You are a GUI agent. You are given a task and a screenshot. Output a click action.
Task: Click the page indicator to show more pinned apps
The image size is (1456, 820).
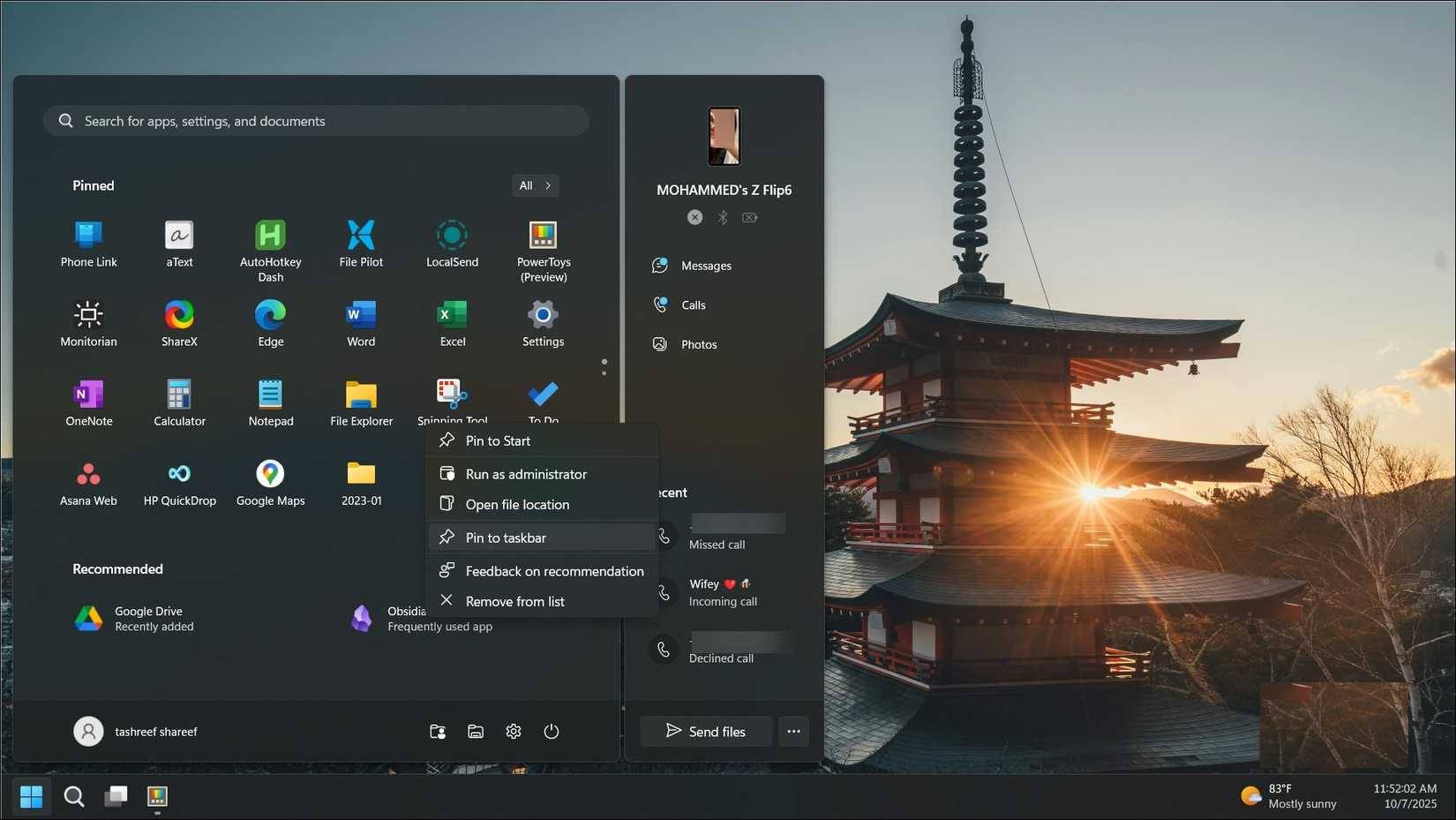[x=604, y=369]
